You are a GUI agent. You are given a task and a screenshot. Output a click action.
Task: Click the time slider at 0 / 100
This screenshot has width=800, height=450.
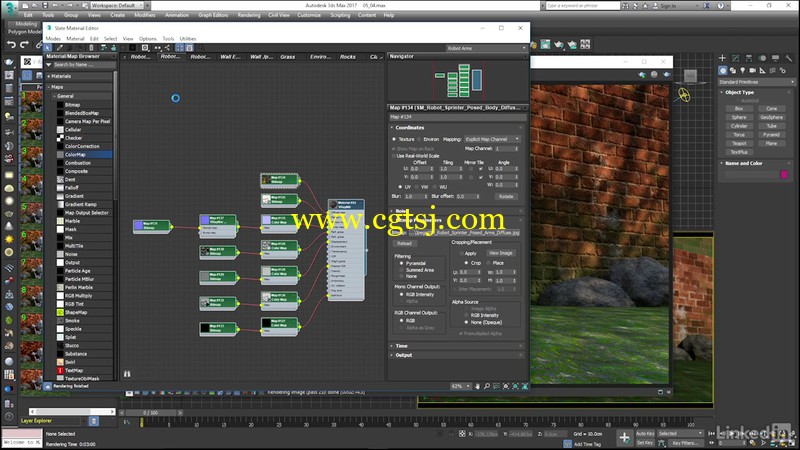point(151,412)
